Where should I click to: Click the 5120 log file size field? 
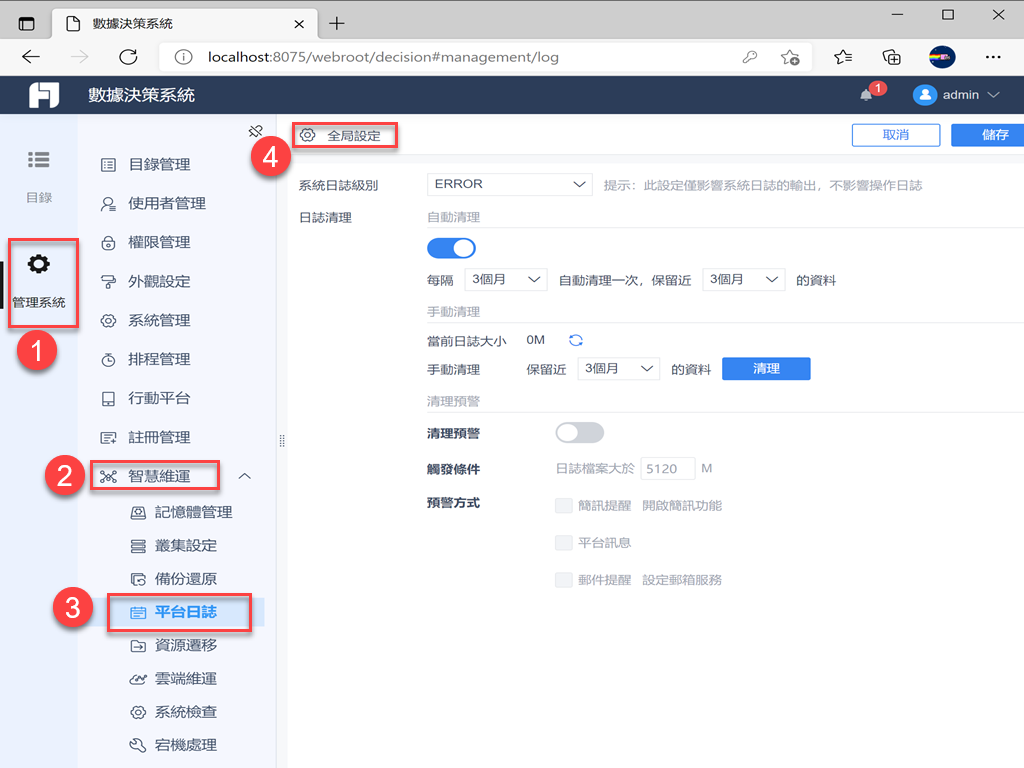[667, 466]
